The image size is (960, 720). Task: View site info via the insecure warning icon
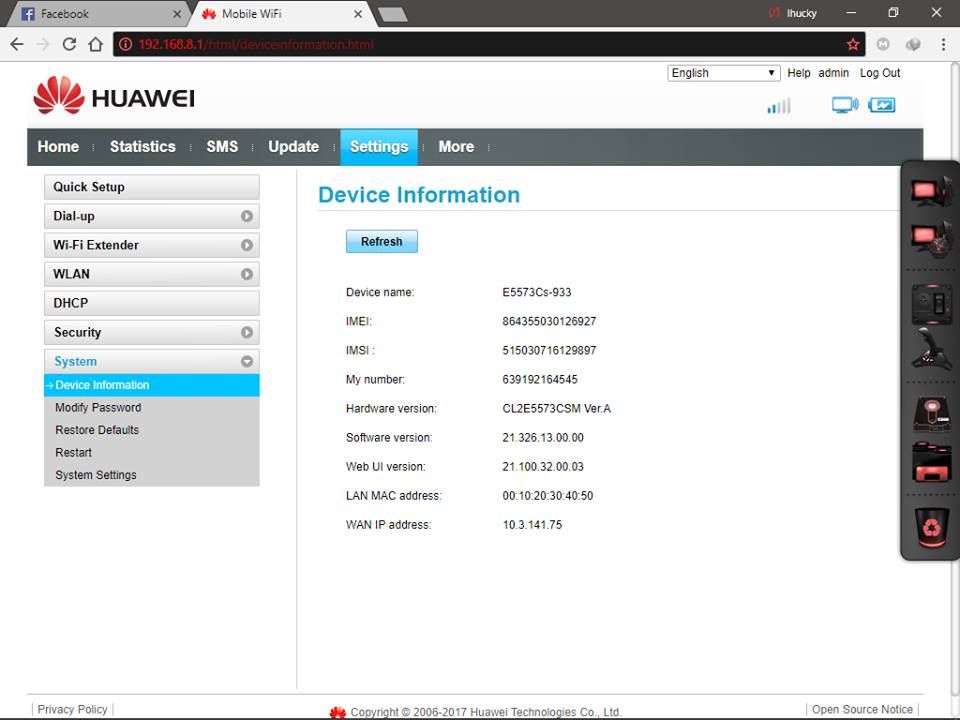(x=126, y=44)
